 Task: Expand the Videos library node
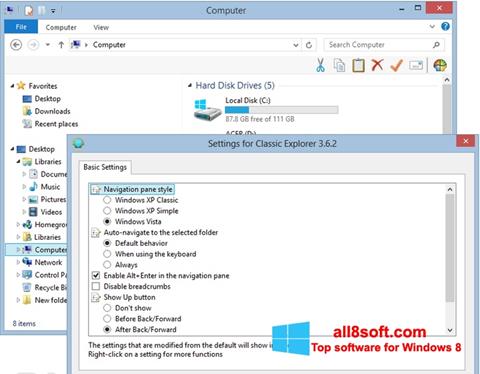pos(24,212)
